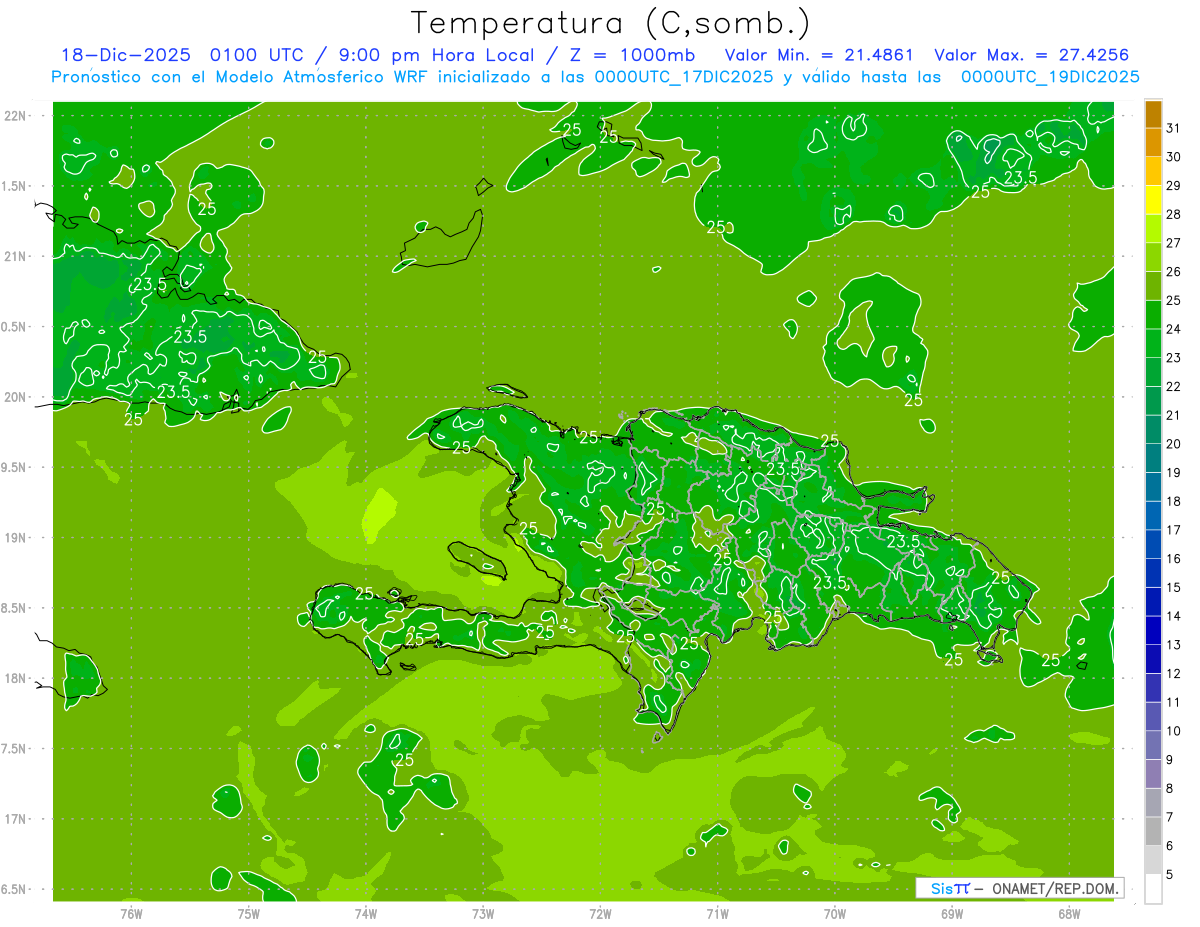Viewport: 1200px width, 927px height.
Task: Click the "69W" longitude axis label
Action: (951, 914)
